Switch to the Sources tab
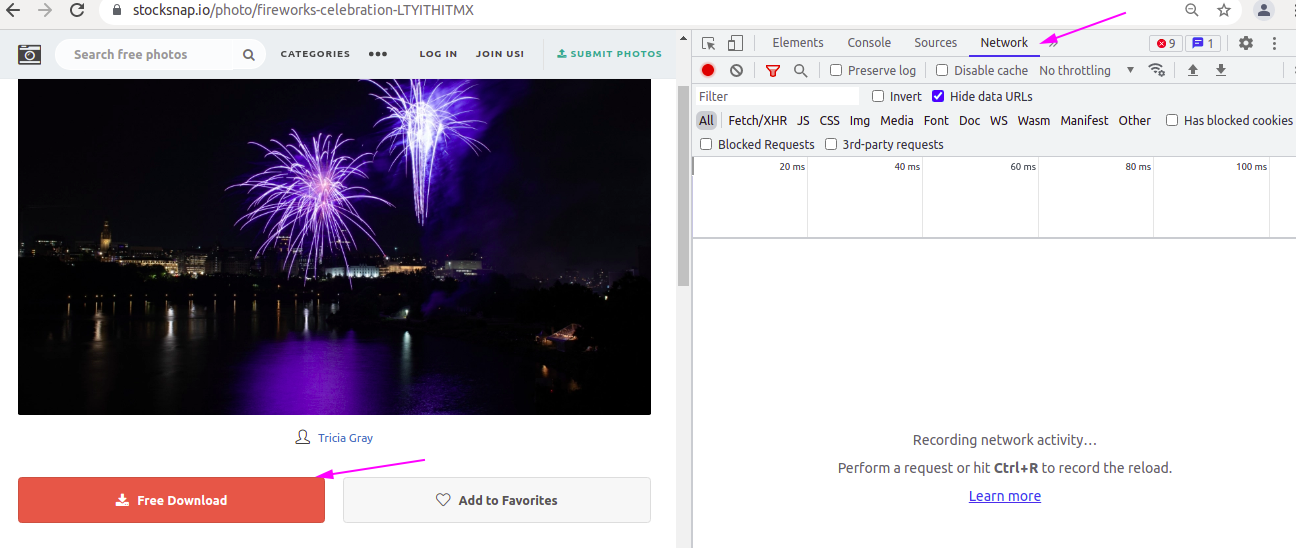The width and height of the screenshot is (1296, 548). (936, 43)
